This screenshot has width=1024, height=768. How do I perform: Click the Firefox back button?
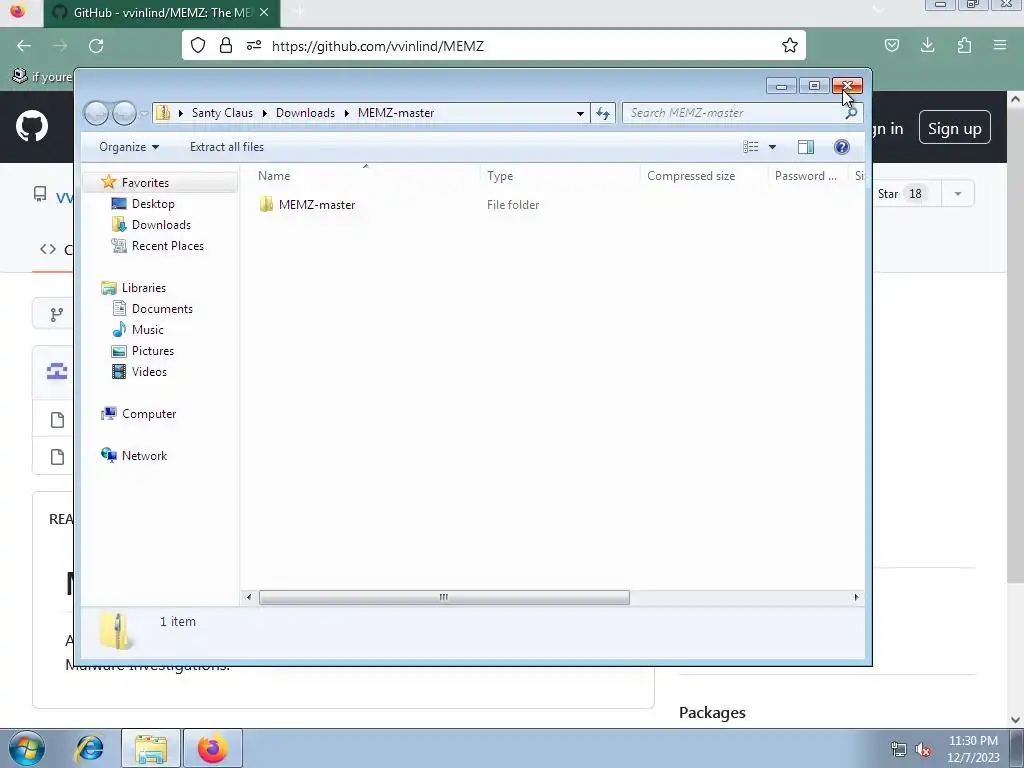(x=24, y=46)
